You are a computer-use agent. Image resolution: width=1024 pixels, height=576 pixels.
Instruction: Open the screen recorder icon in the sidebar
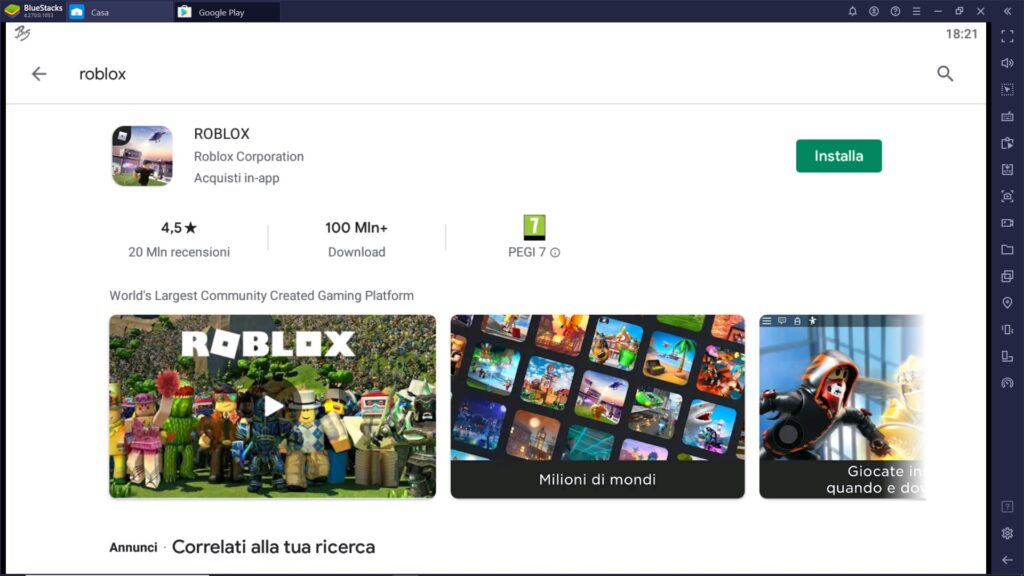pyautogui.click(x=1008, y=221)
